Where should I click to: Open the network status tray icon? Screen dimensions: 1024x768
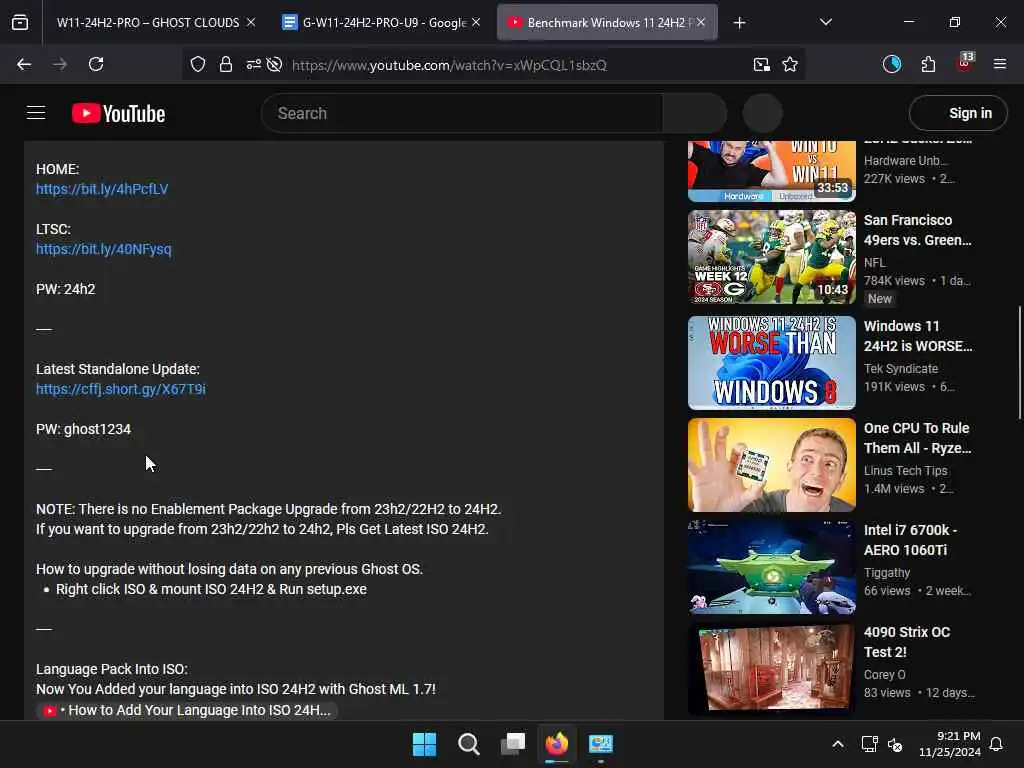point(869,744)
